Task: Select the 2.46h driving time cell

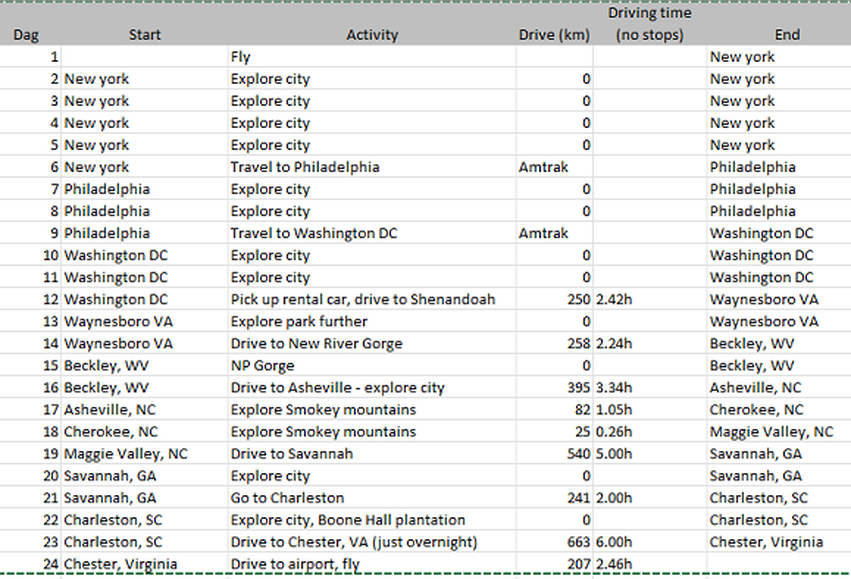Action: [650, 564]
